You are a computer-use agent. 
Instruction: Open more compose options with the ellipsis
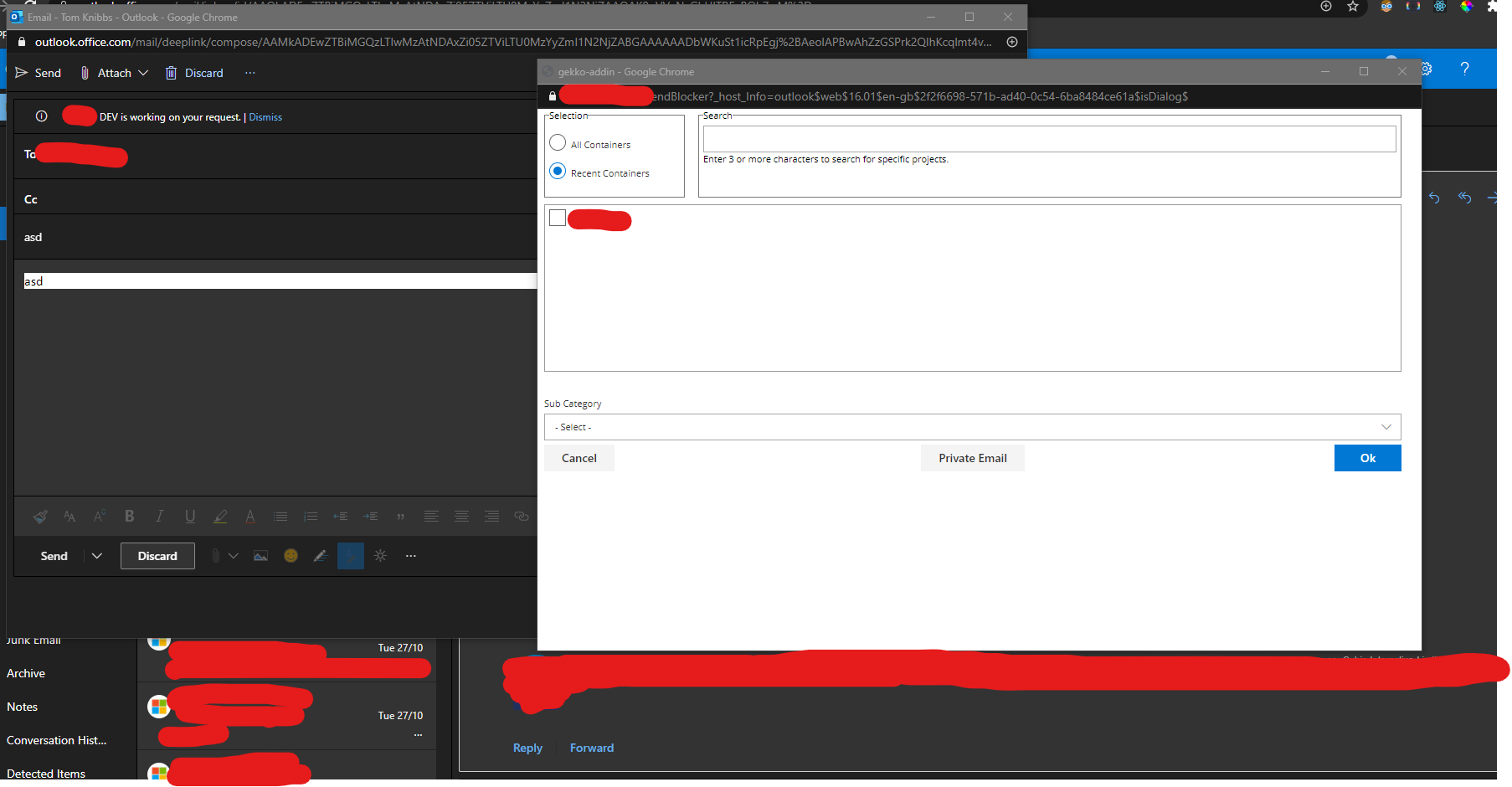coord(410,555)
